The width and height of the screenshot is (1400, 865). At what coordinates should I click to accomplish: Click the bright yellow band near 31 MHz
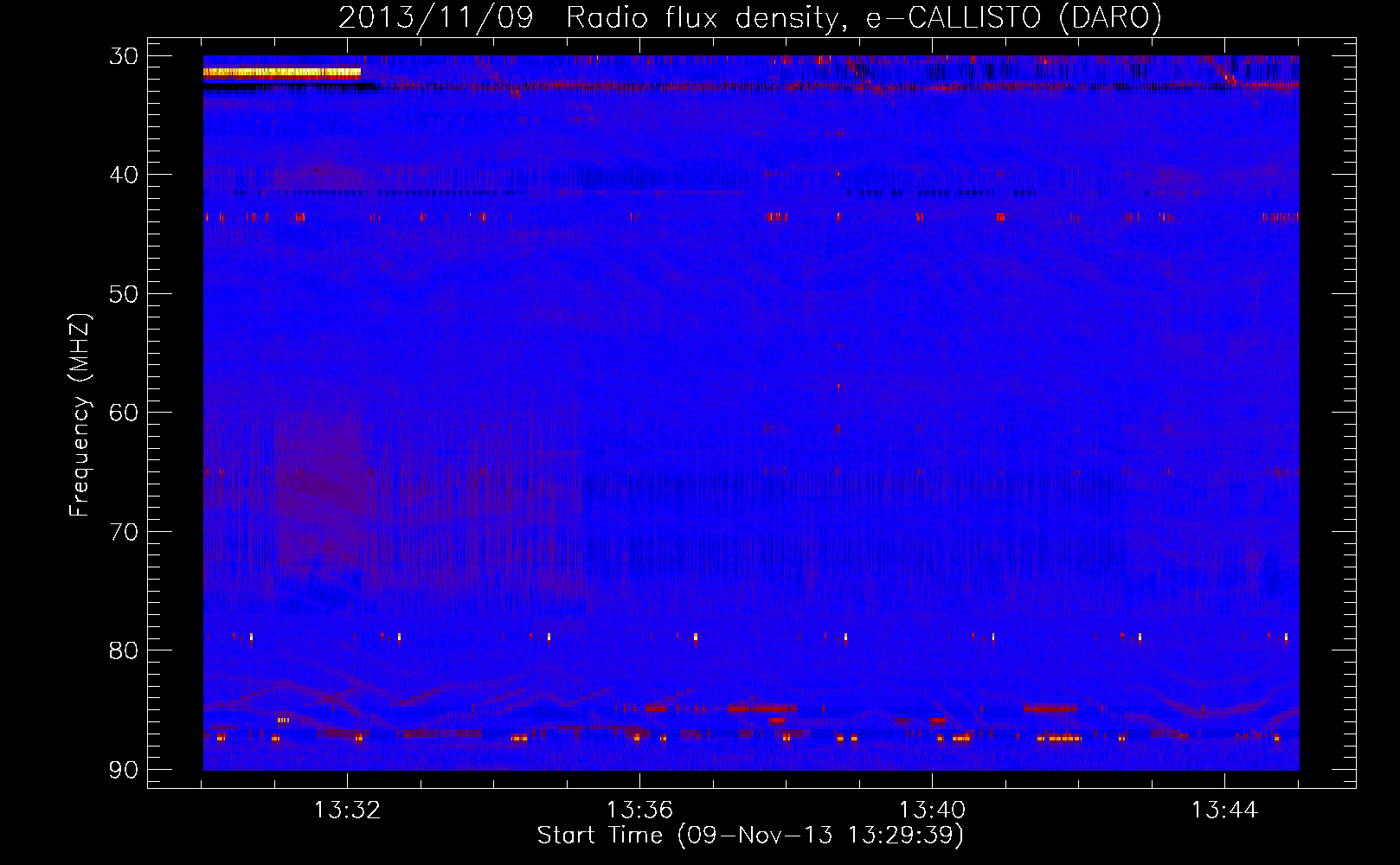pos(282,74)
